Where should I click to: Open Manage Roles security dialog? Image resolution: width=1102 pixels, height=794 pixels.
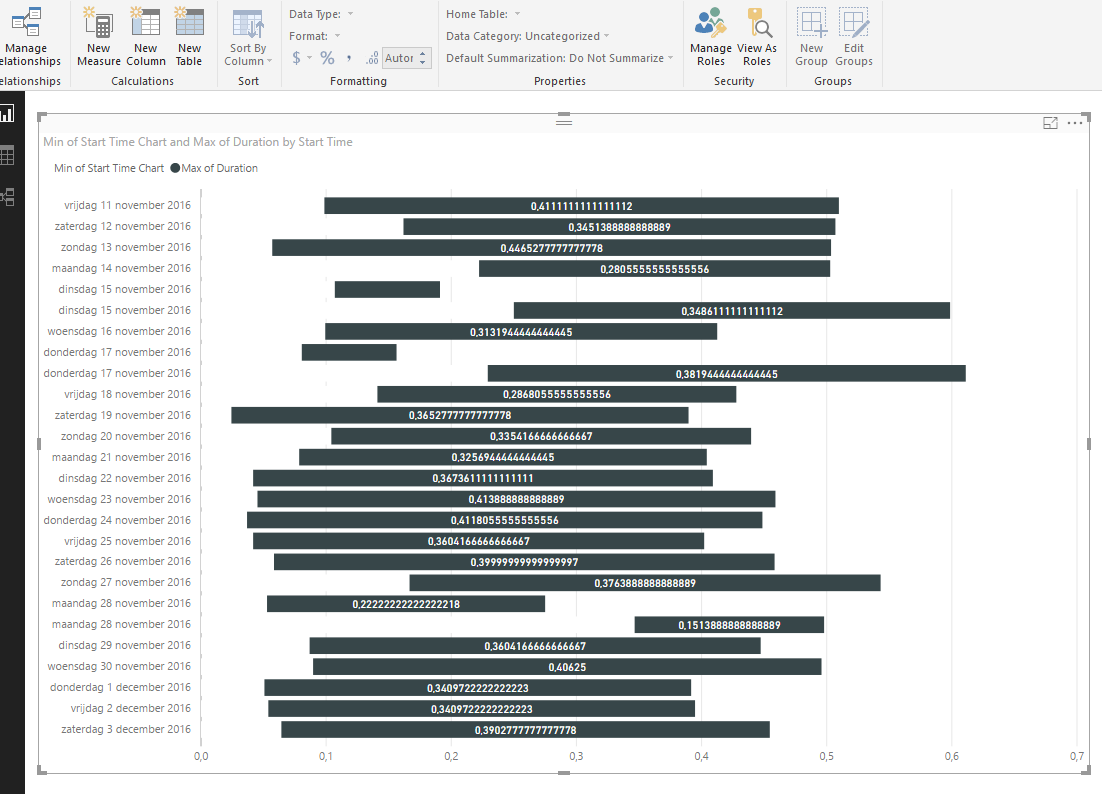711,37
